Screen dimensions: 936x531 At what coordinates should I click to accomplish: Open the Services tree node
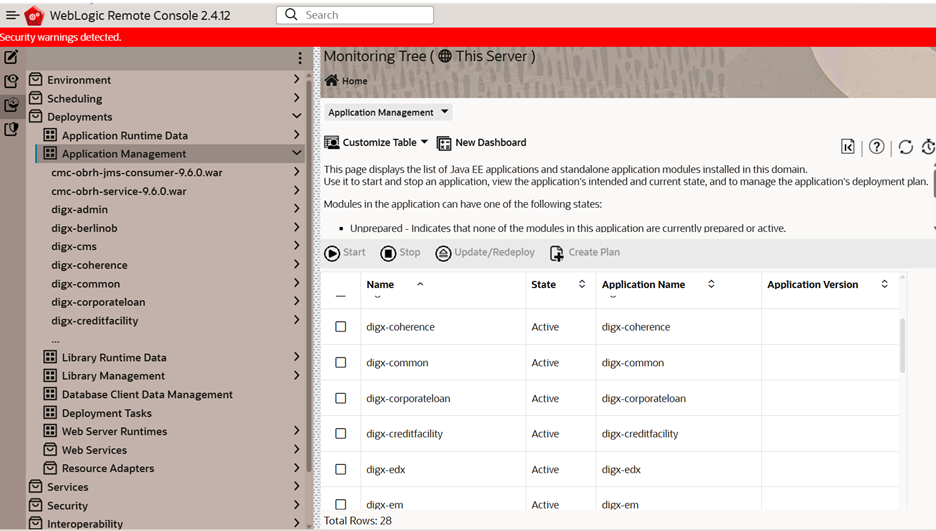(x=67, y=487)
